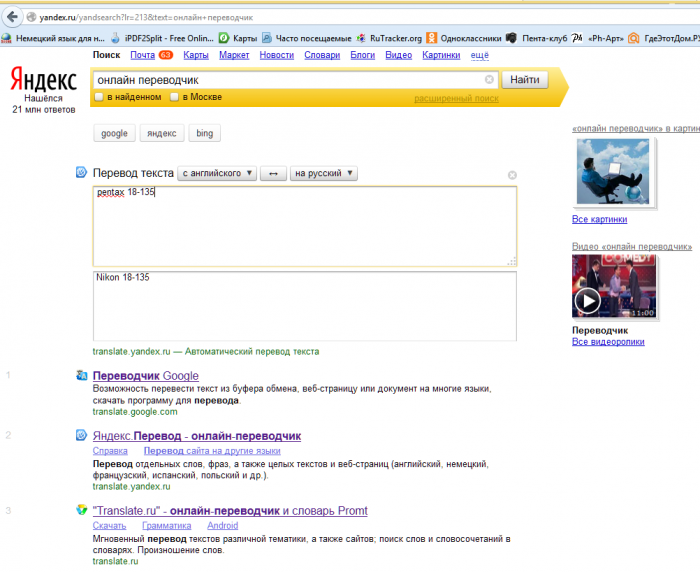This screenshot has height=572, width=700.
Task: Open the Android sublink
Action: pos(223,526)
